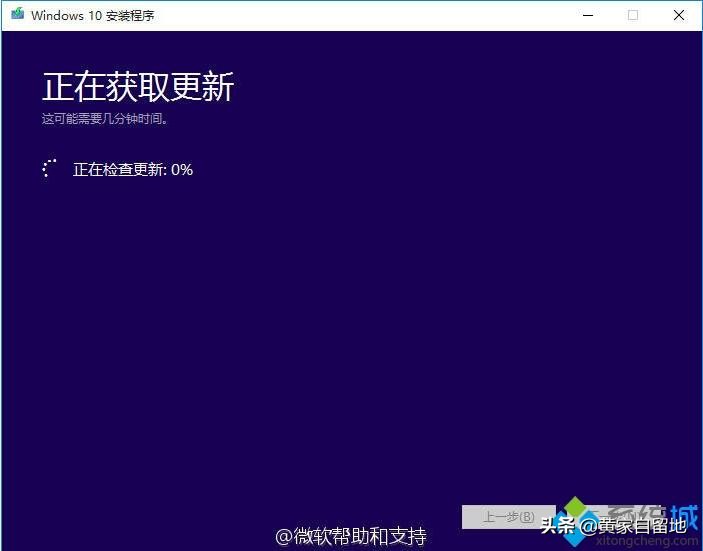Click the 正在获取更新 heading
Screen dimensions: 703x551
pos(138,86)
